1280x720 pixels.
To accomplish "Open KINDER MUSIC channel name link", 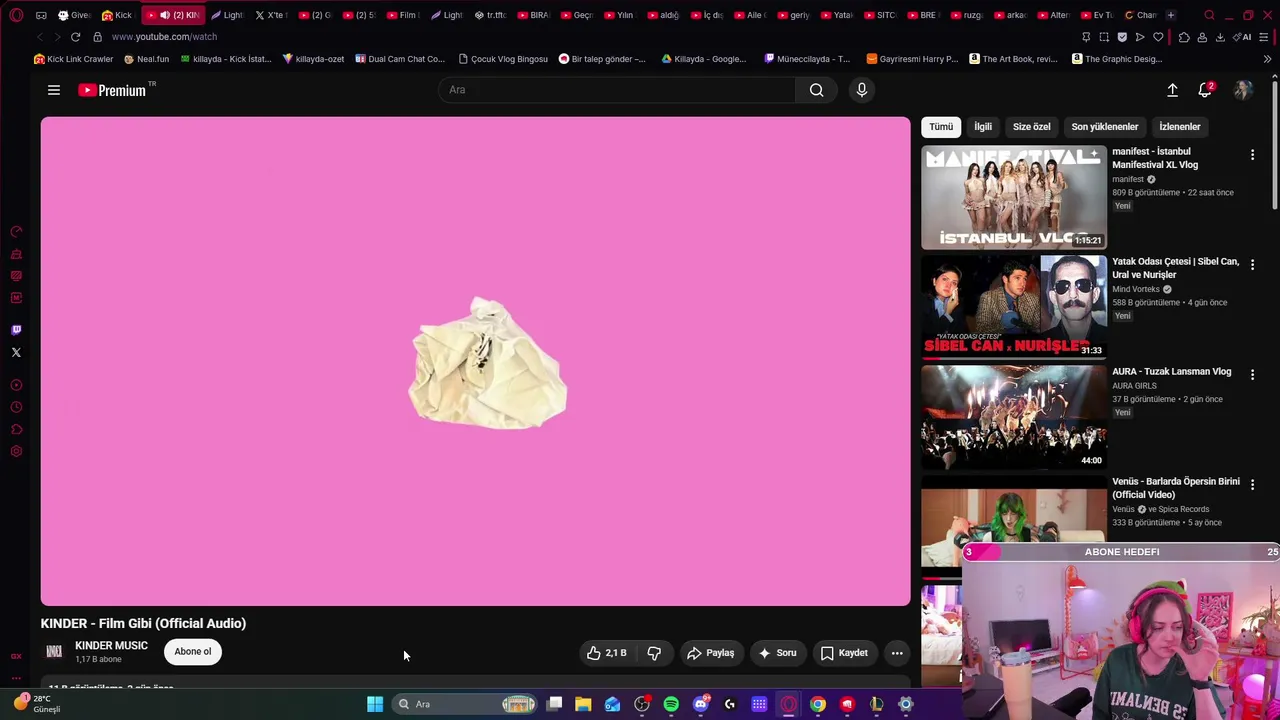I will pos(111,646).
